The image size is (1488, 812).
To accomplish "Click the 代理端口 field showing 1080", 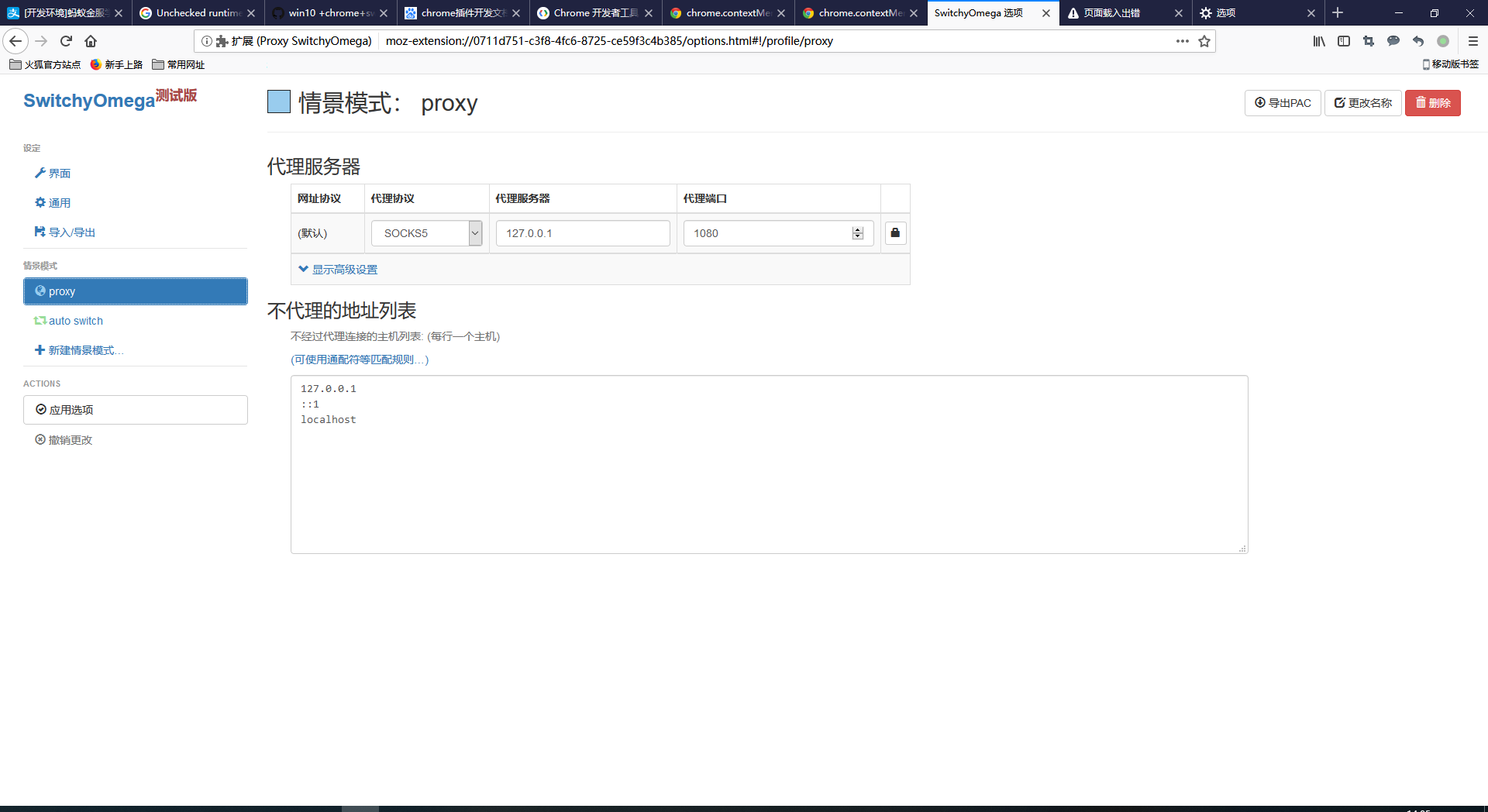I will tap(778, 233).
